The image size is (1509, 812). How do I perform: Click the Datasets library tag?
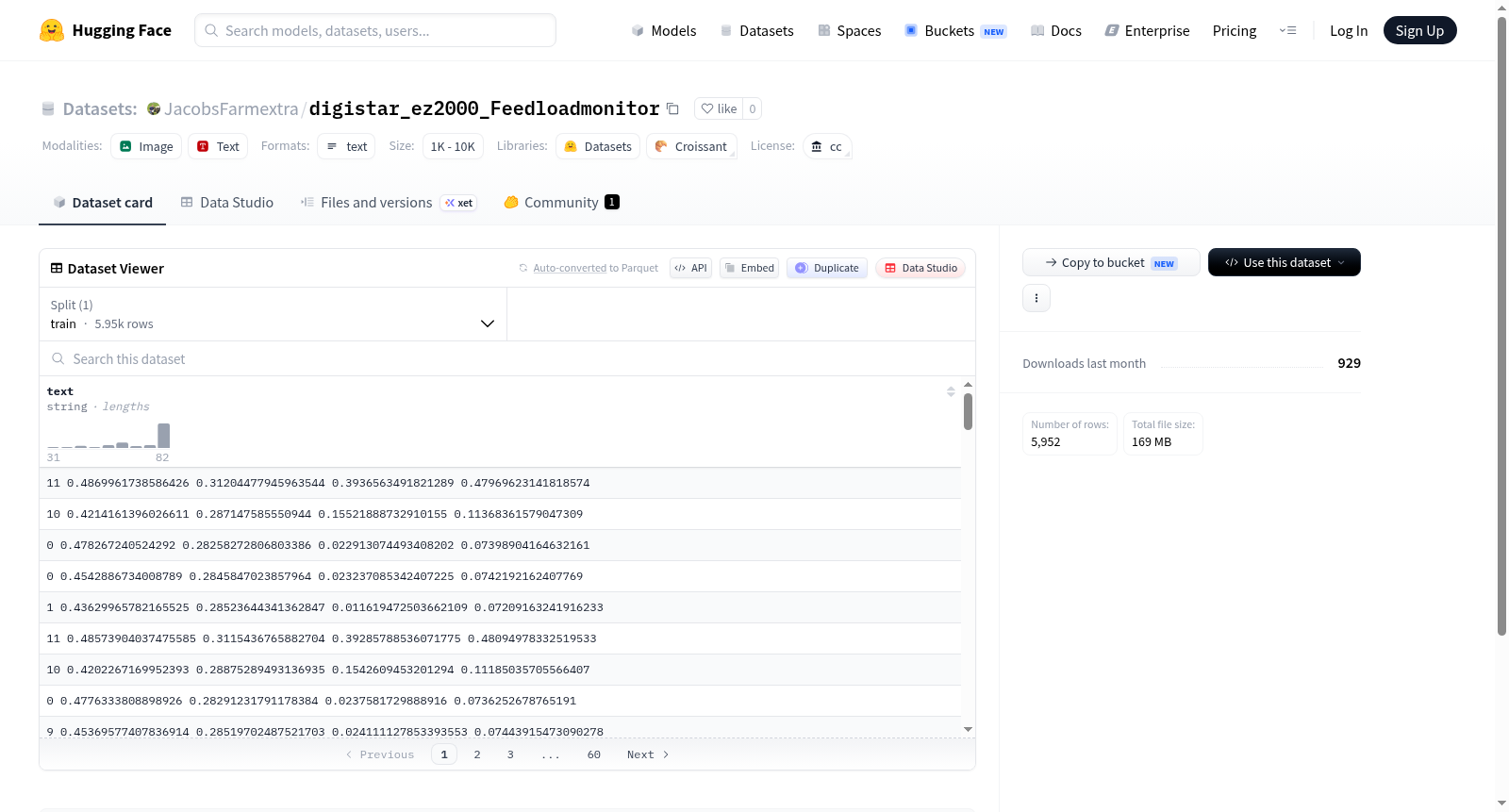[x=598, y=146]
